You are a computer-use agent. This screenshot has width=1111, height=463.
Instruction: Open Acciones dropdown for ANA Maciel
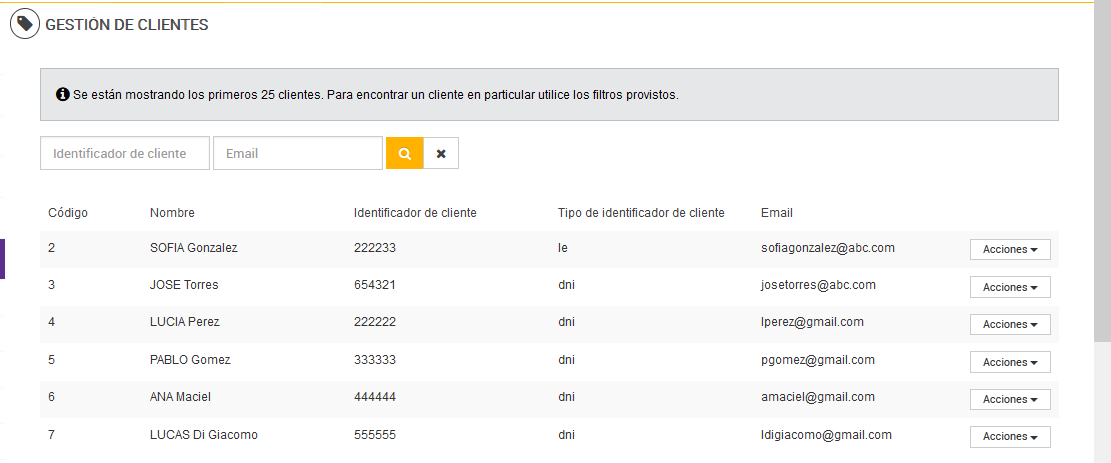tap(1010, 399)
